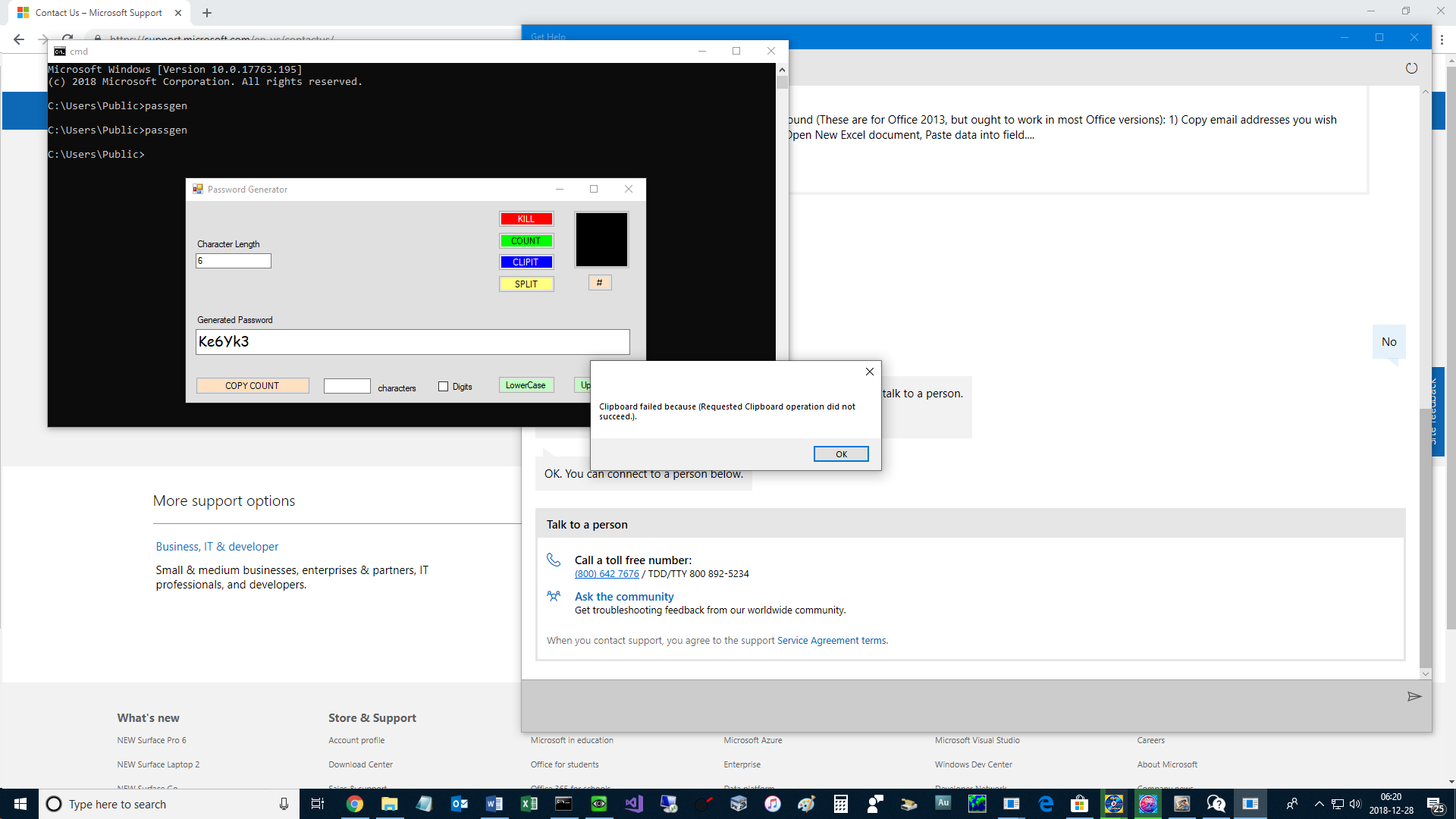Open the (800) 642 7676 phone link
1456x819 pixels.
pyautogui.click(x=607, y=574)
